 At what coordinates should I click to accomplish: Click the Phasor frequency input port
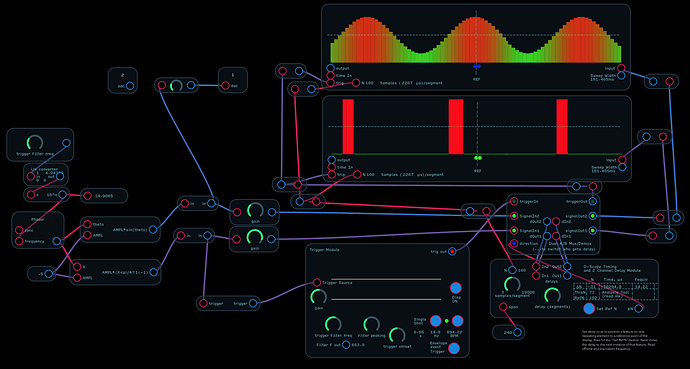(x=19, y=241)
